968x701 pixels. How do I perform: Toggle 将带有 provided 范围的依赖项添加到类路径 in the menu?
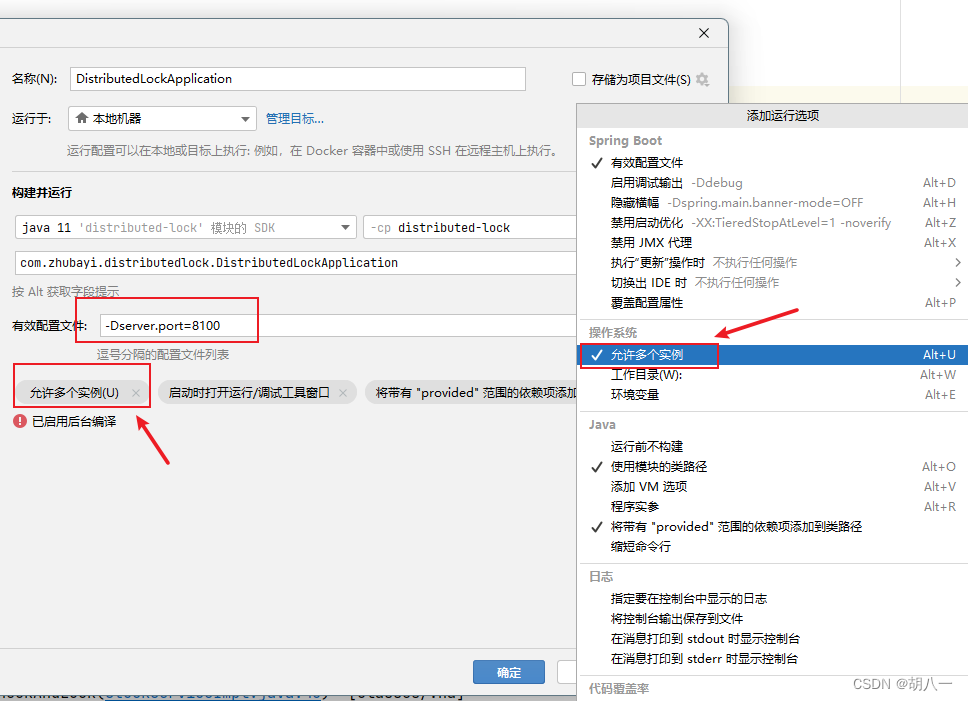coord(773,526)
